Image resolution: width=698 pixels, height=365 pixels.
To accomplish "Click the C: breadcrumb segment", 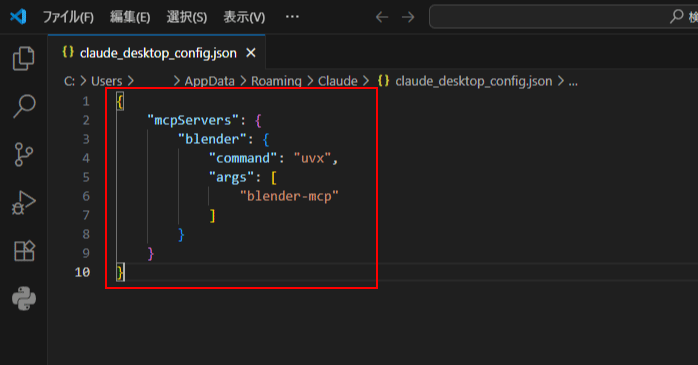I will (69, 81).
